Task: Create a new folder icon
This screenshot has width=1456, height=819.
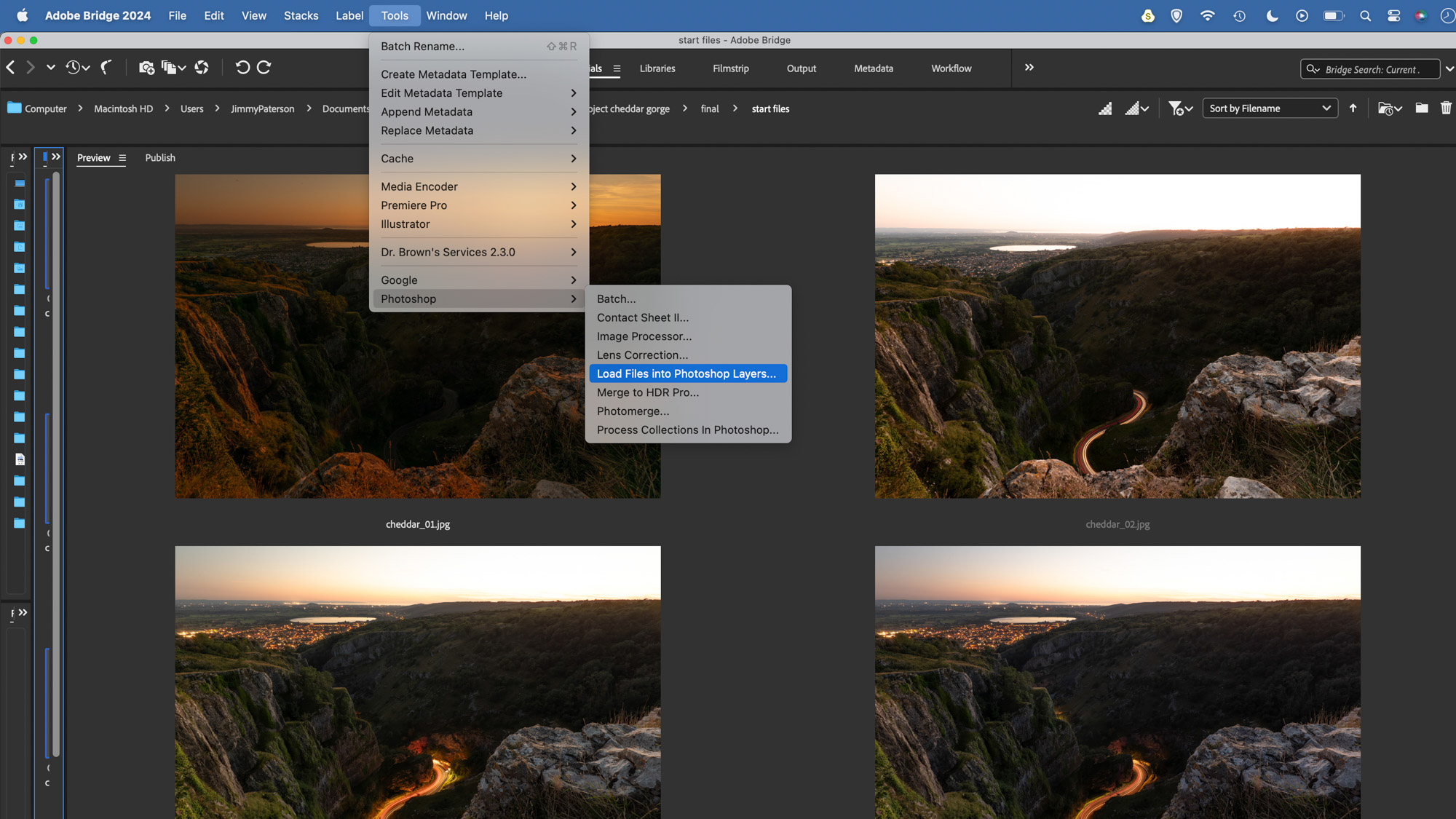Action: [1421, 108]
